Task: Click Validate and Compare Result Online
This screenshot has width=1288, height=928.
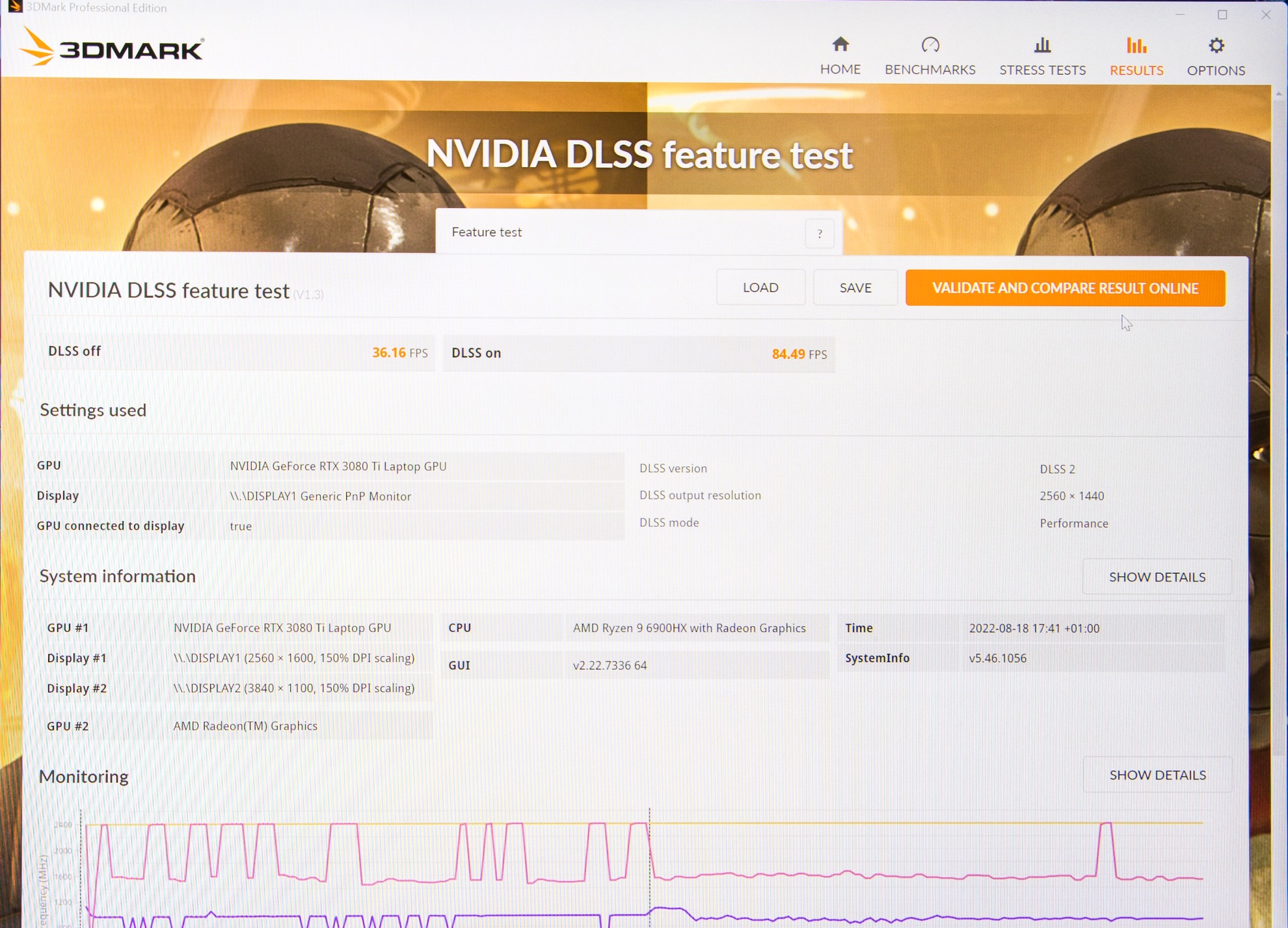Action: pos(1065,288)
